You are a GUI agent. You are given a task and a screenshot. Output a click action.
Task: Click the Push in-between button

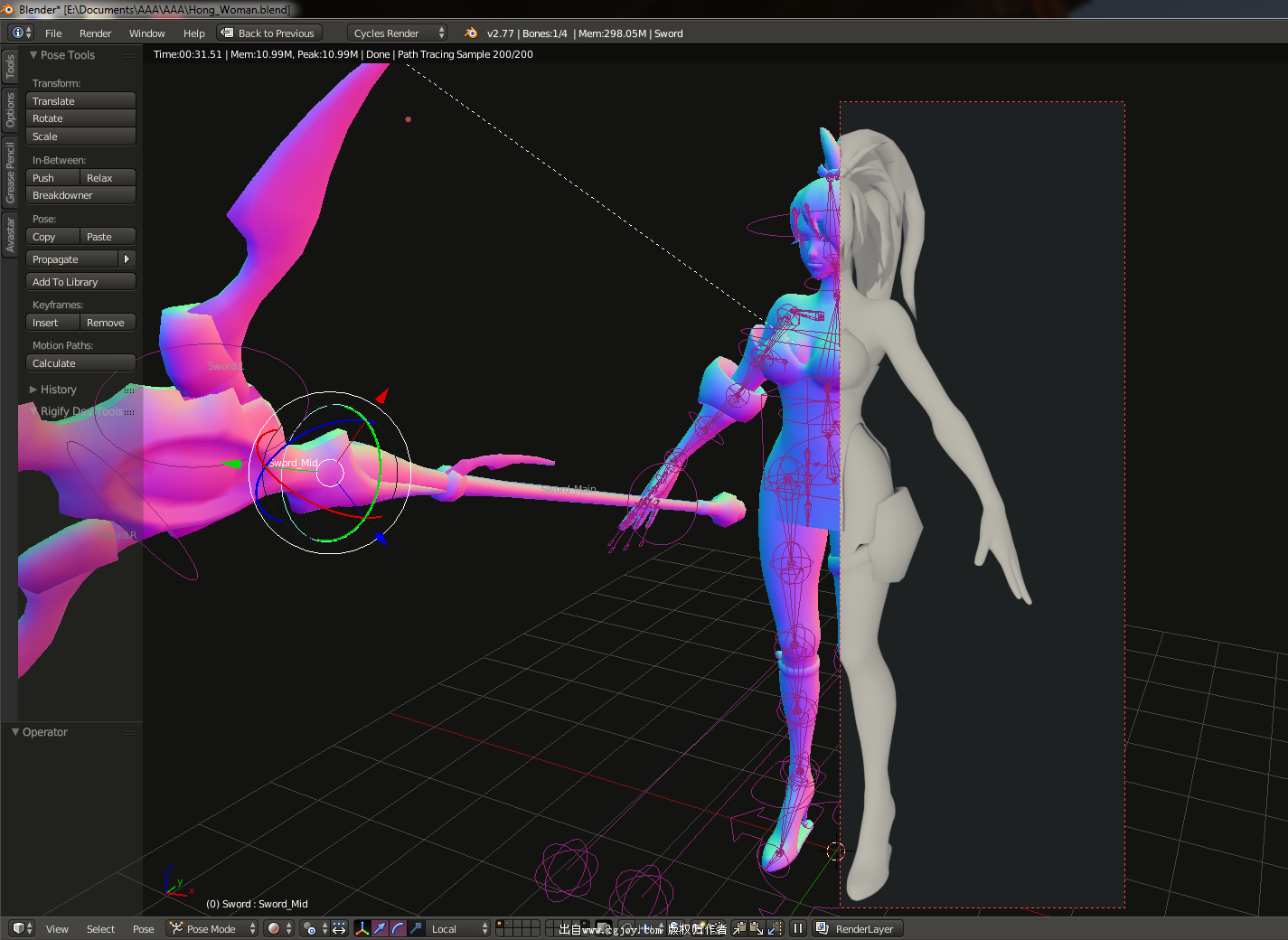point(52,178)
